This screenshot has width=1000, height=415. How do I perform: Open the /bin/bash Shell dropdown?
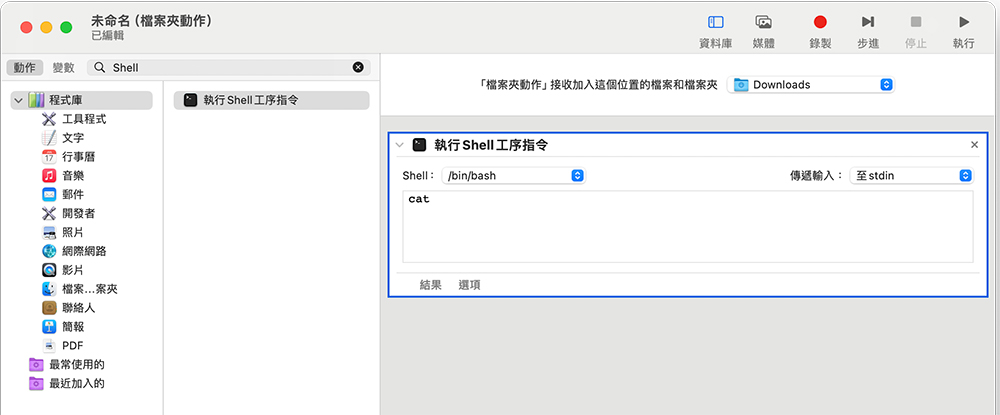(513, 175)
